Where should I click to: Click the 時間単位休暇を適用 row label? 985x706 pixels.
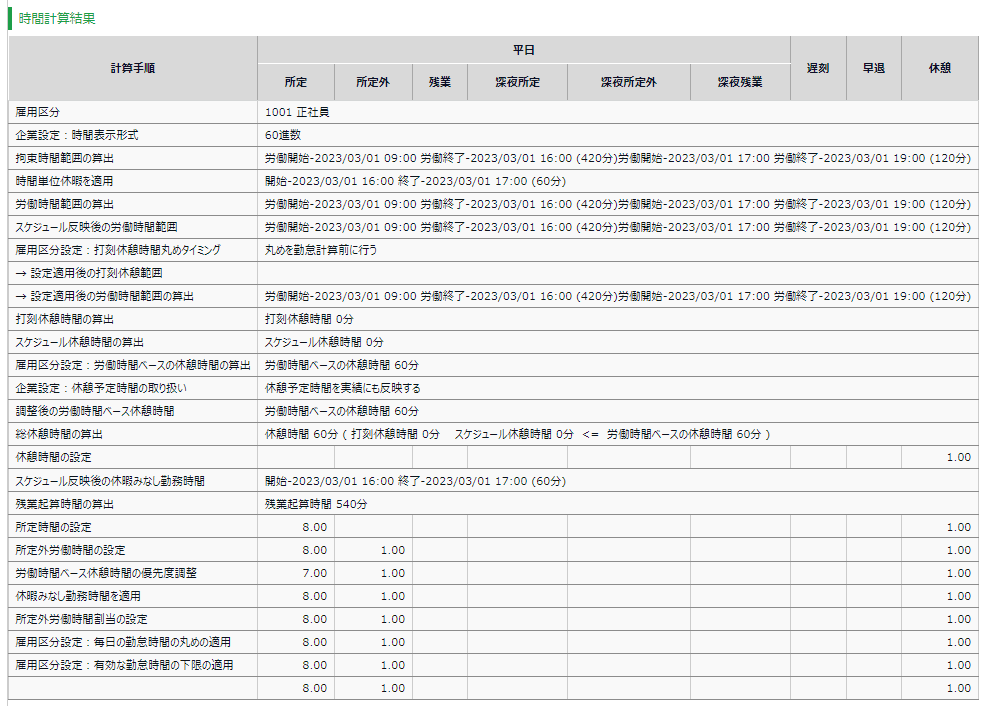[x=65, y=181]
